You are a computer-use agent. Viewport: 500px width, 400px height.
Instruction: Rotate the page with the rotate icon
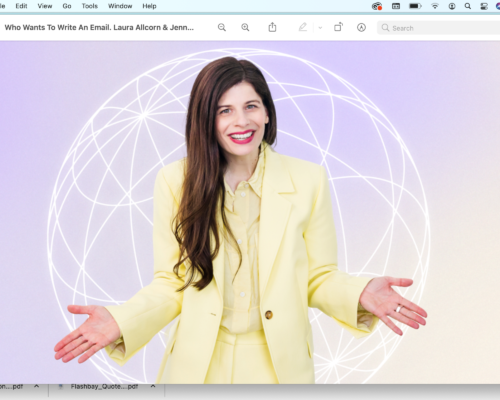pyautogui.click(x=338, y=27)
